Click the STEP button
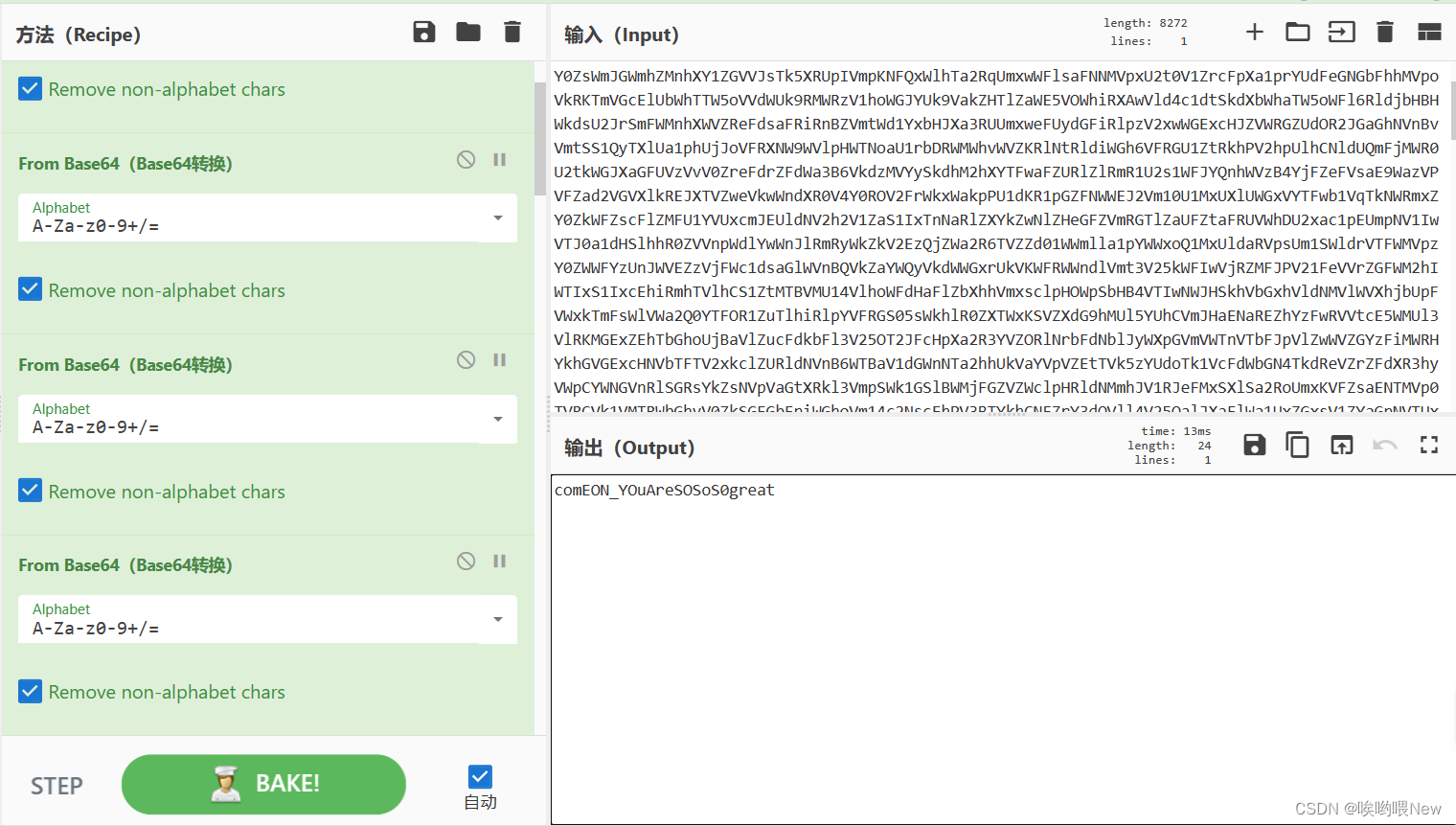The image size is (1456, 826). tap(57, 786)
